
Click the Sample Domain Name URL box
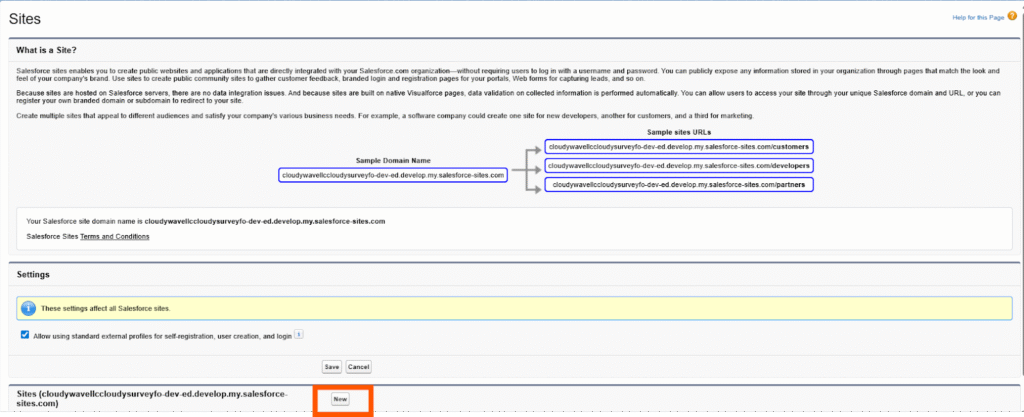(x=393, y=175)
